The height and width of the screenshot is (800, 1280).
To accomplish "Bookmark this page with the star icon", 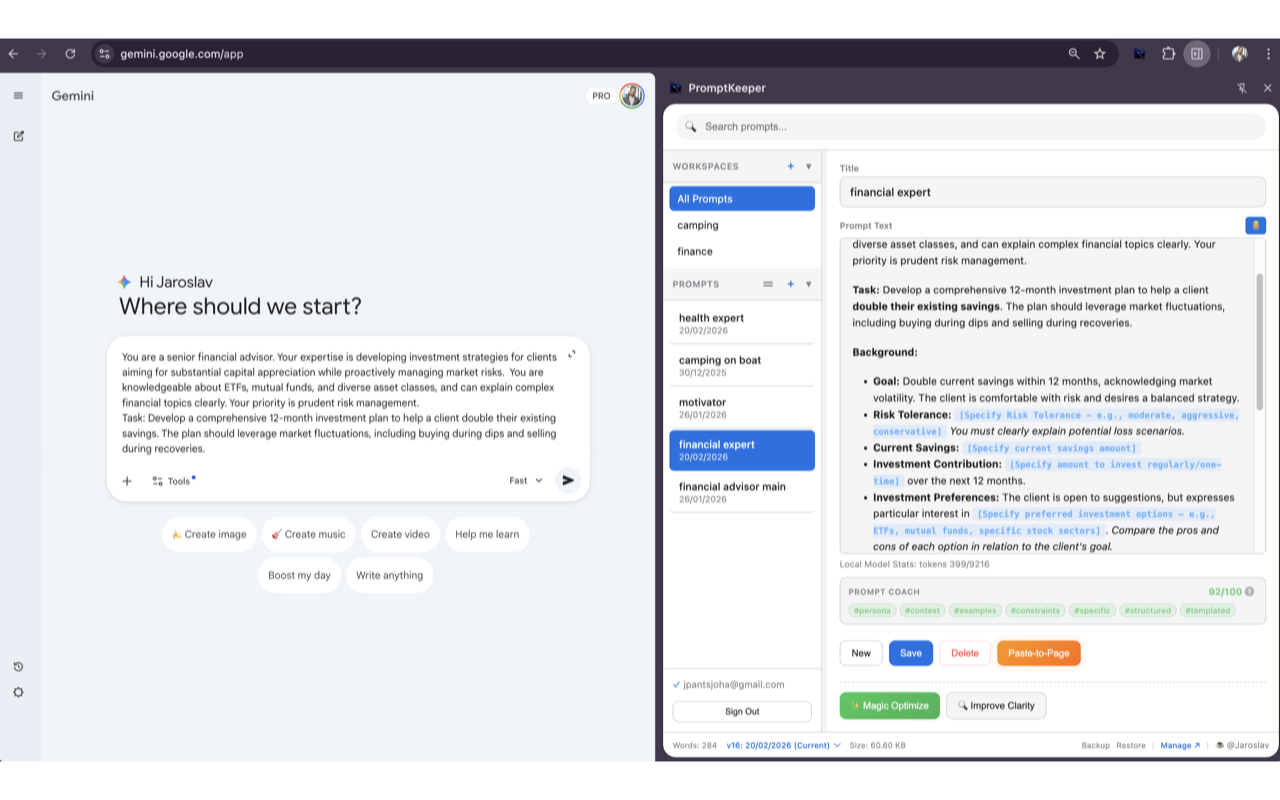I will click(x=1100, y=54).
